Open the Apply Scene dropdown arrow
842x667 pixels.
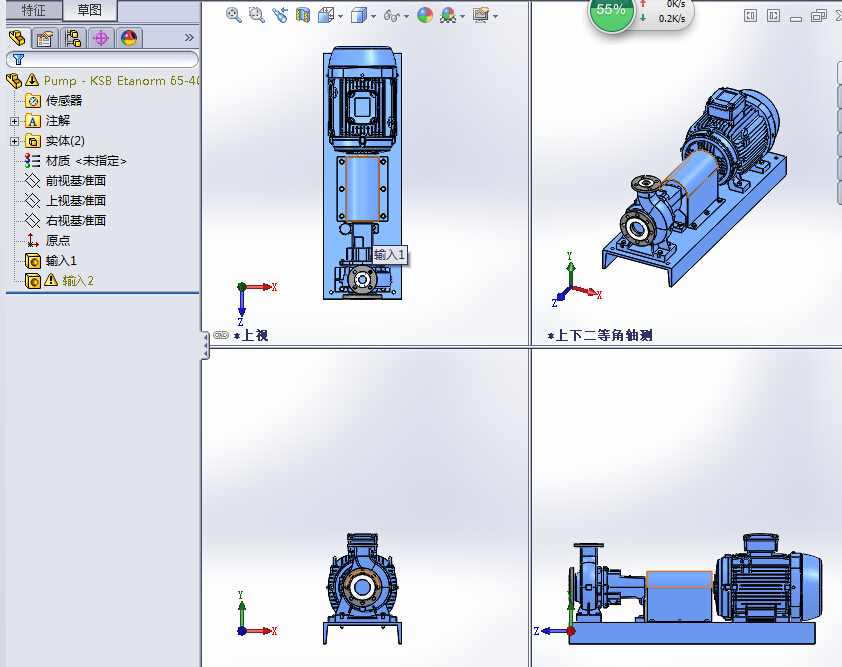462,17
